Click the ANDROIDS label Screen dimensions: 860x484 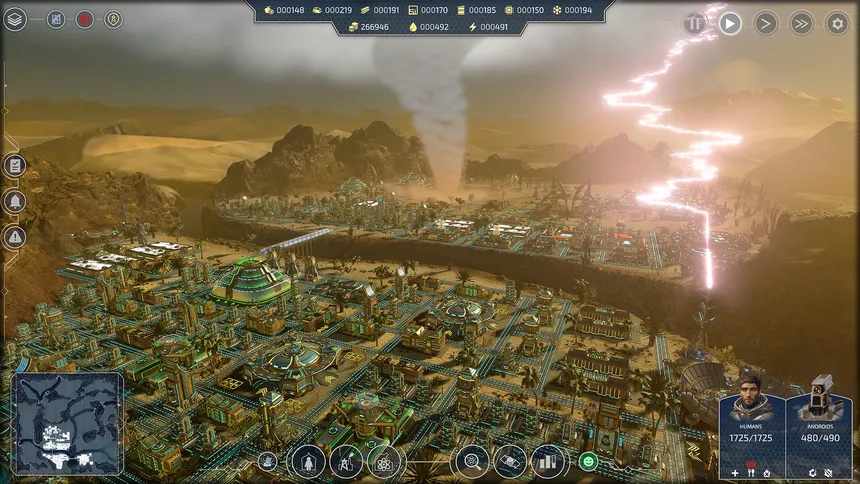point(820,426)
